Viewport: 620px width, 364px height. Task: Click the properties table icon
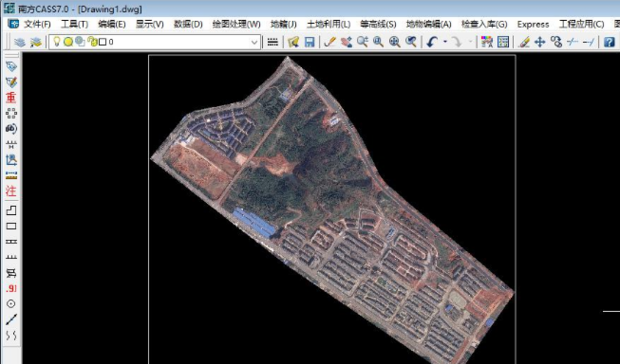click(x=503, y=42)
